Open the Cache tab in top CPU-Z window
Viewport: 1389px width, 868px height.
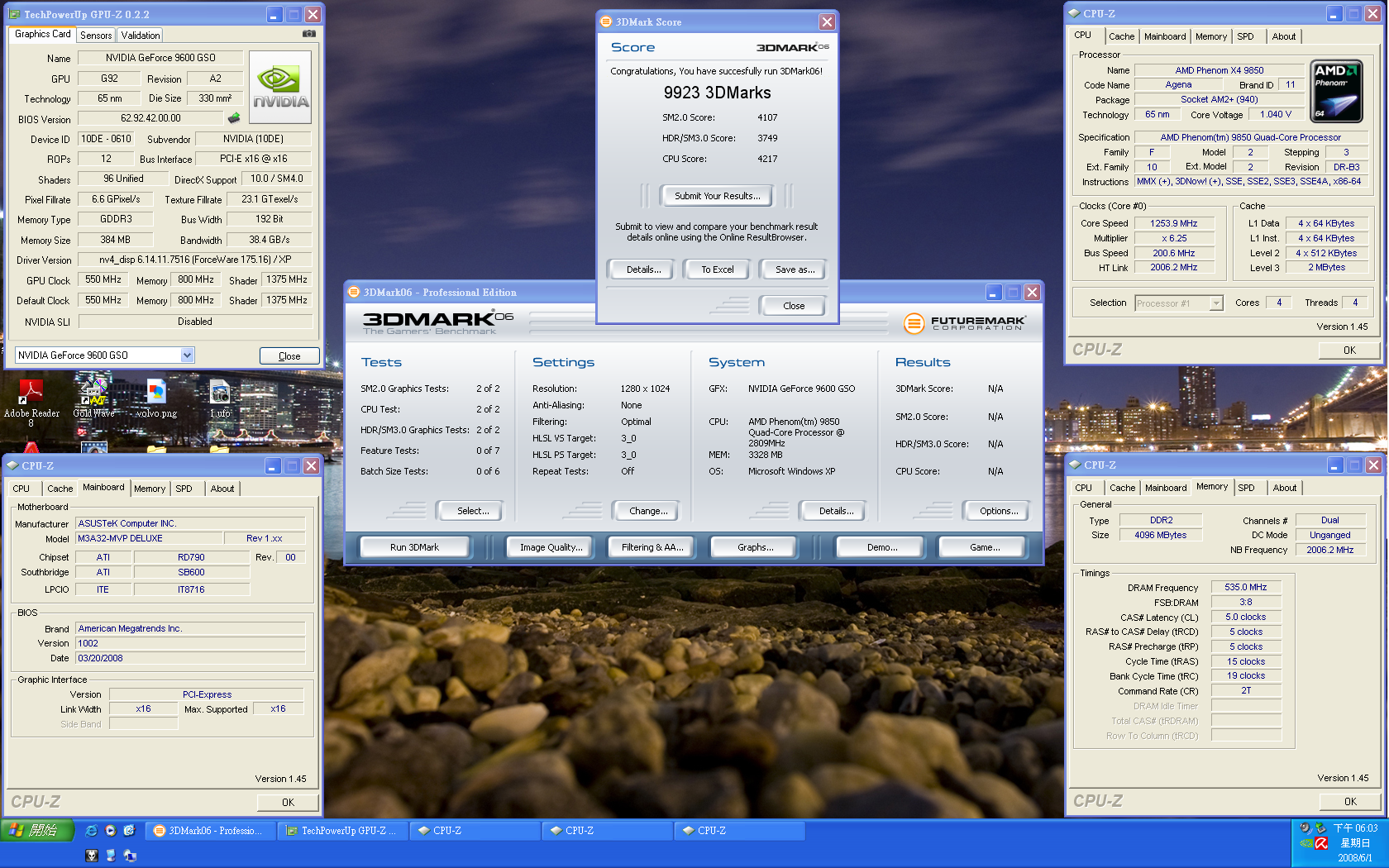(x=1121, y=36)
